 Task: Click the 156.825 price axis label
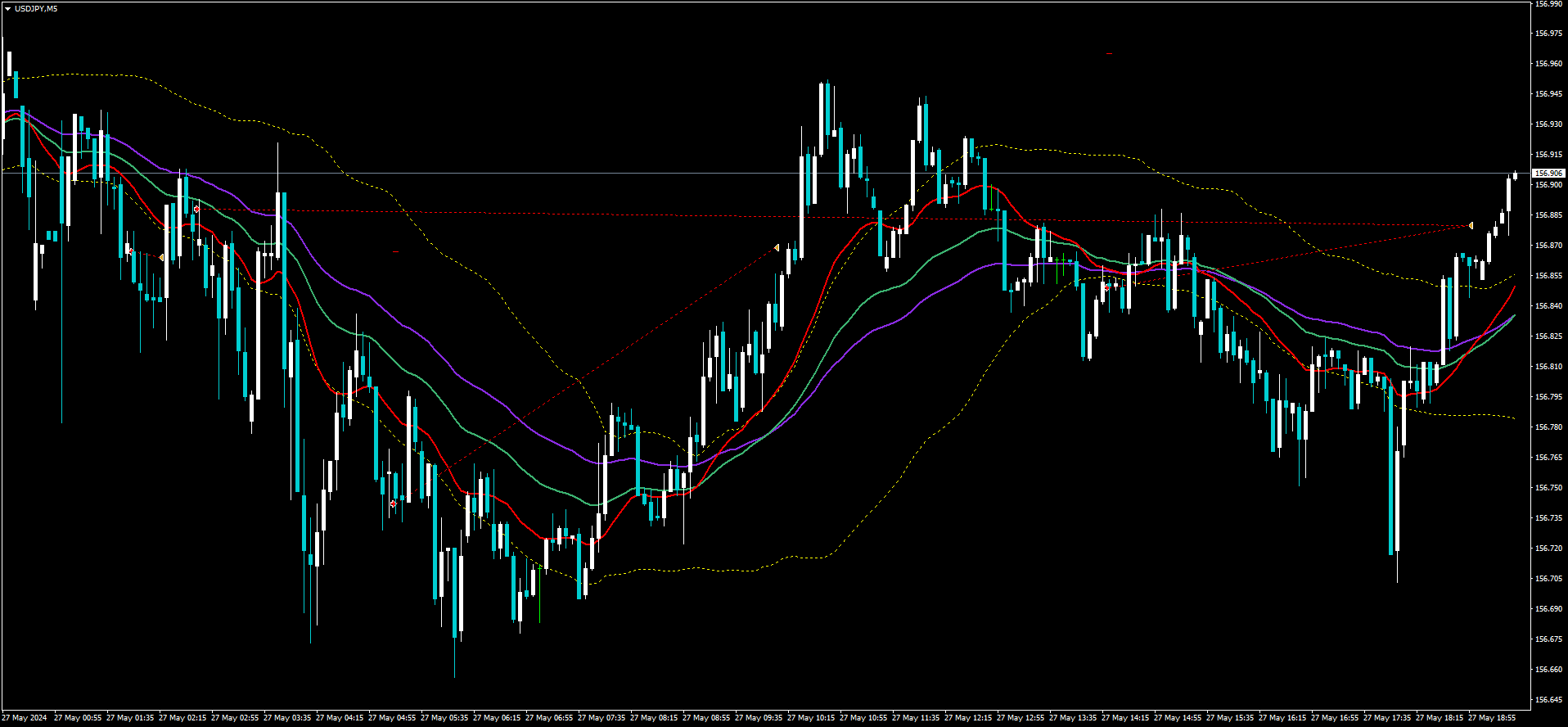point(1548,336)
